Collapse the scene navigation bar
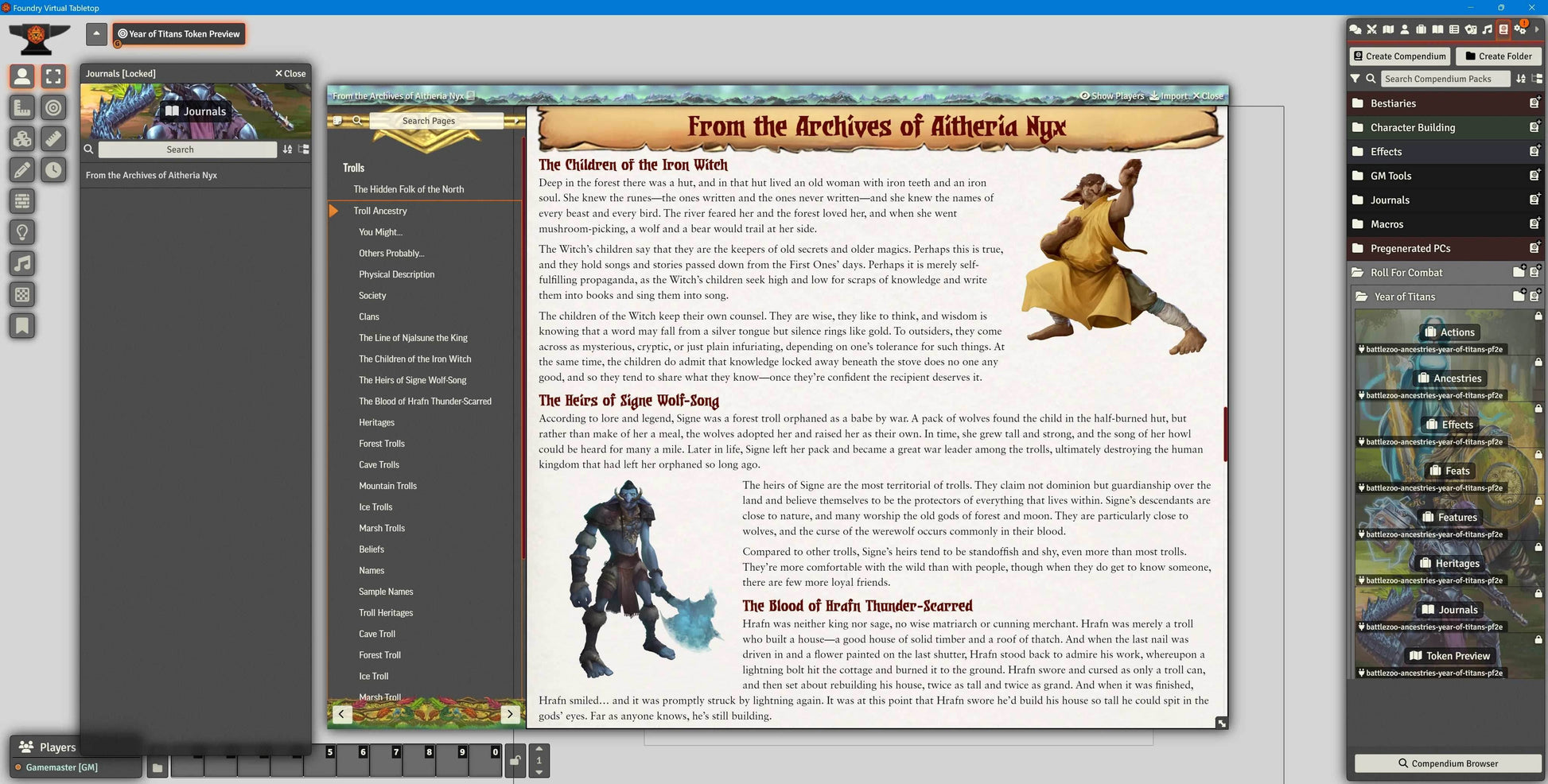 pyautogui.click(x=96, y=33)
